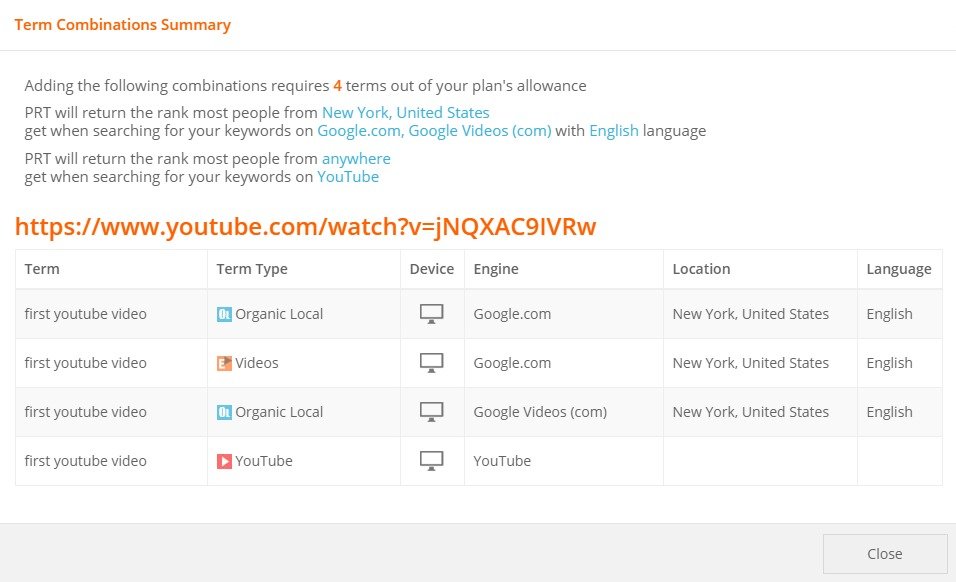
Task: Click the "Term Type" column header
Action: pyautogui.click(x=252, y=269)
